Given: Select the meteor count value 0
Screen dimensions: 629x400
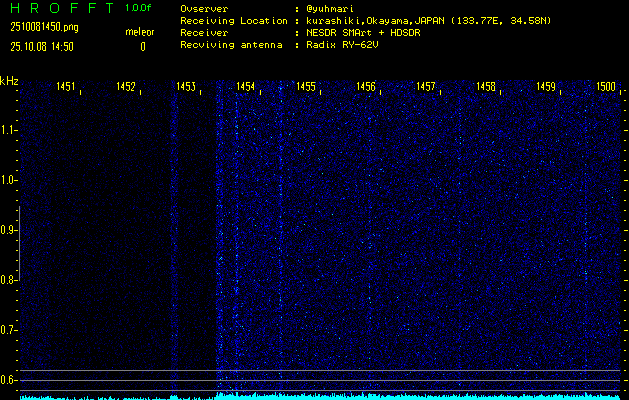Looking at the screenshot, I should click(142, 46).
